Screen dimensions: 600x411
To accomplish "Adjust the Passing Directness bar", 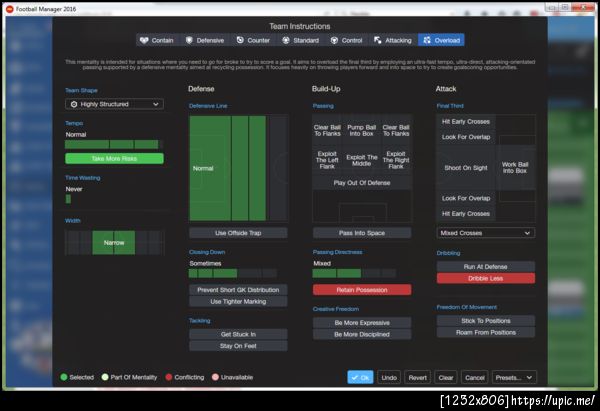I will (x=354, y=273).
